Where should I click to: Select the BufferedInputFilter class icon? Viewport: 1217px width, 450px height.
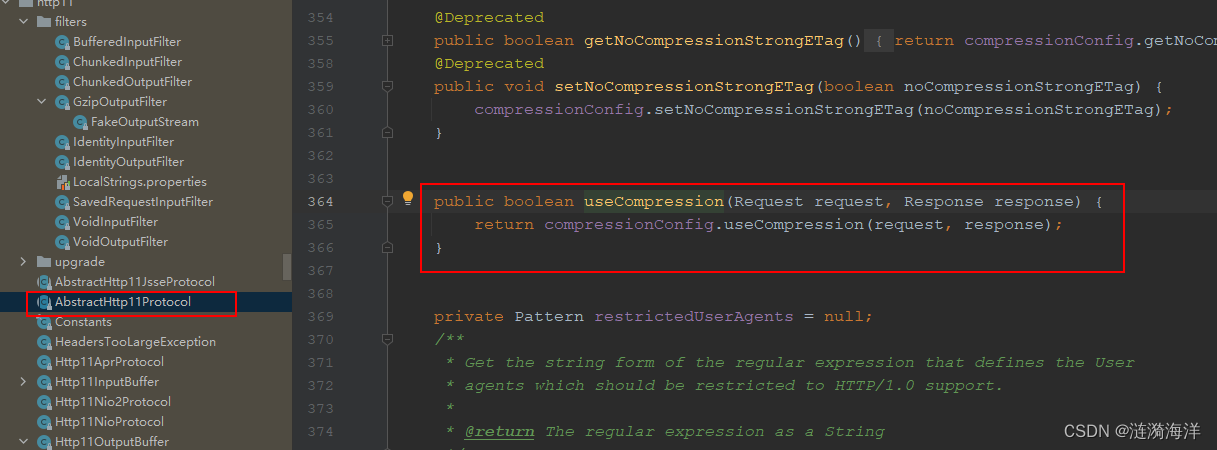62,42
